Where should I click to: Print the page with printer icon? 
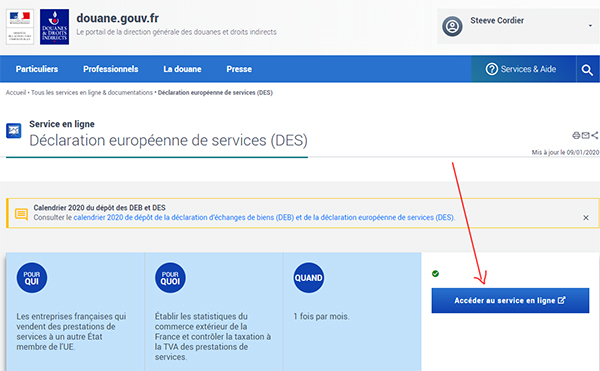pos(576,135)
